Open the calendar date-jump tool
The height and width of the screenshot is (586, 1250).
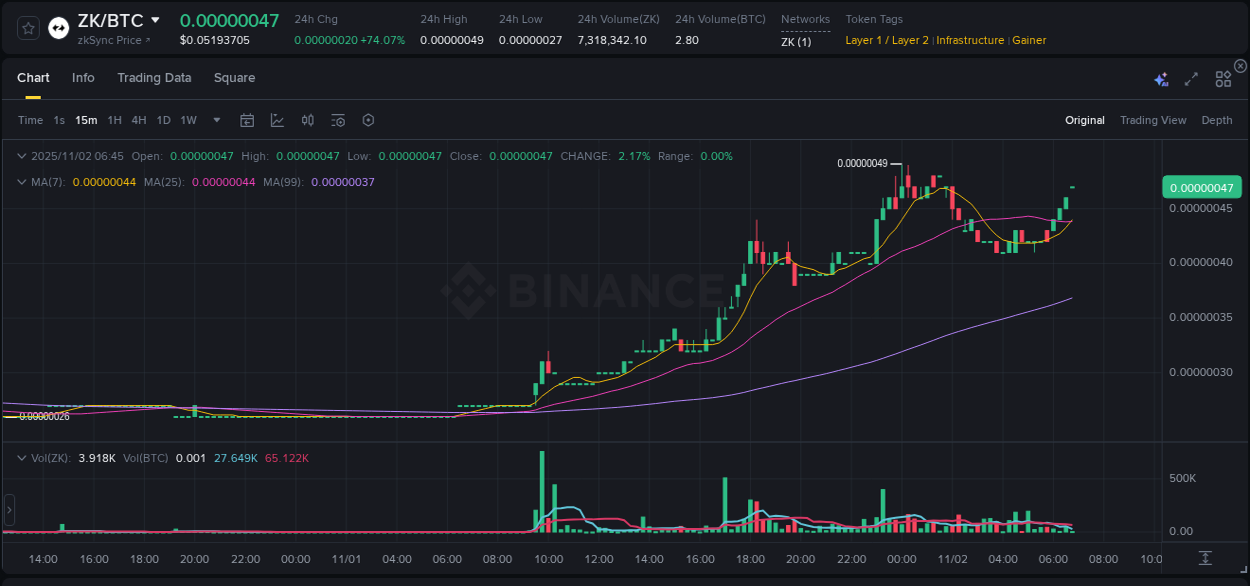pyautogui.click(x=247, y=120)
